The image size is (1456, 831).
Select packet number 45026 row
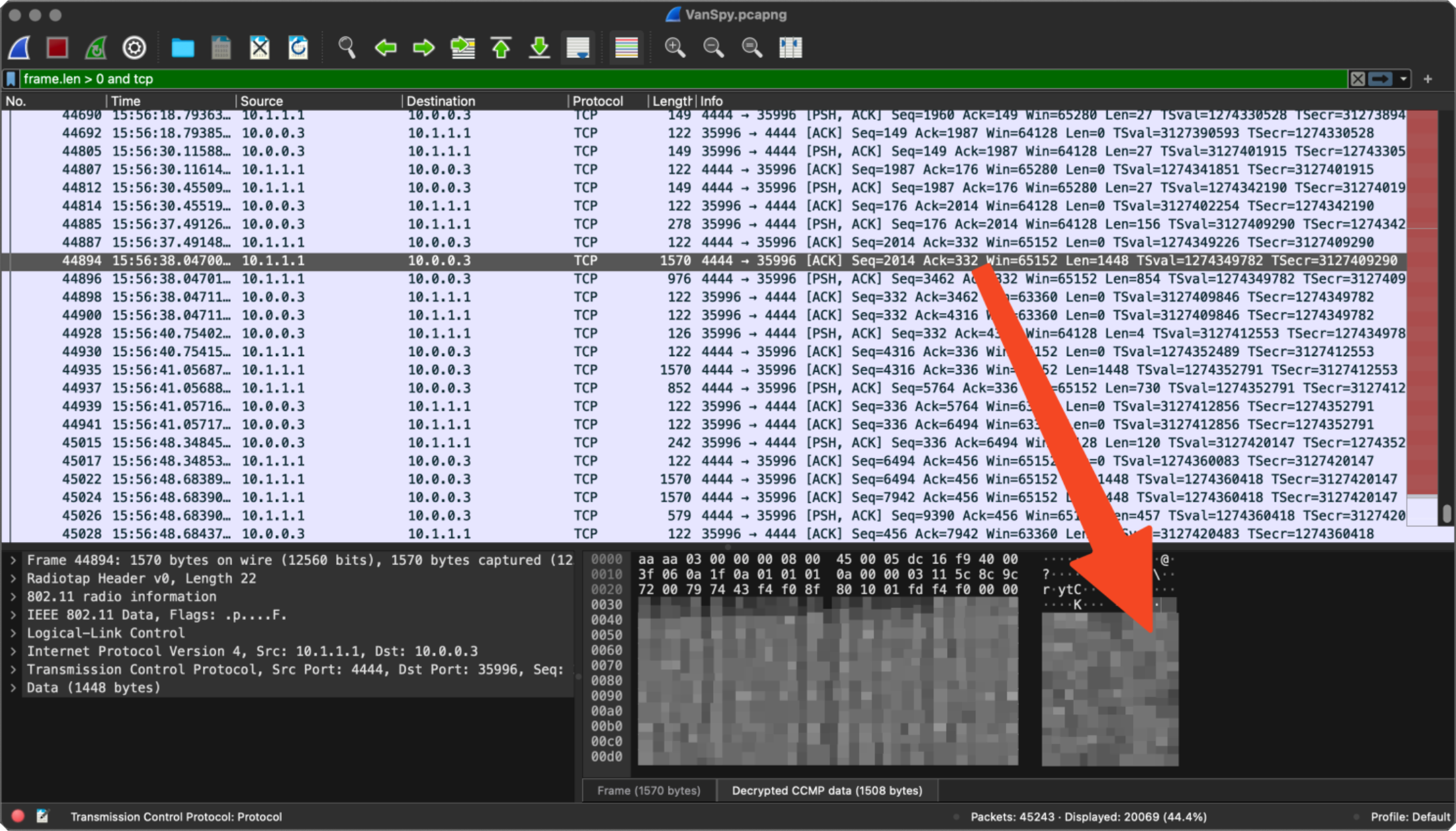[x=703, y=516]
